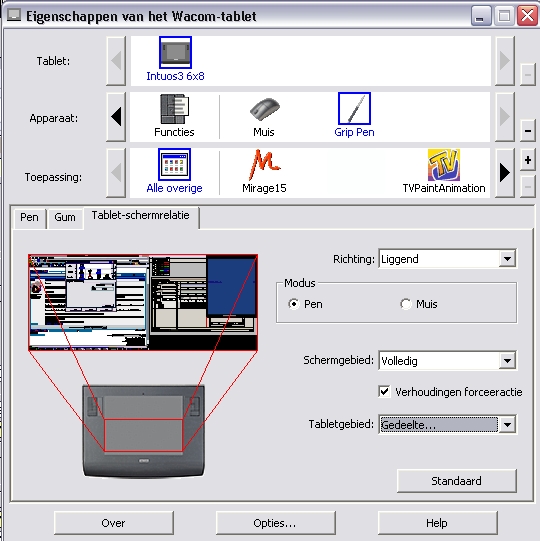Screen dimensions: 540x541
Task: Select the Pen mode radio button
Action: [x=294, y=304]
